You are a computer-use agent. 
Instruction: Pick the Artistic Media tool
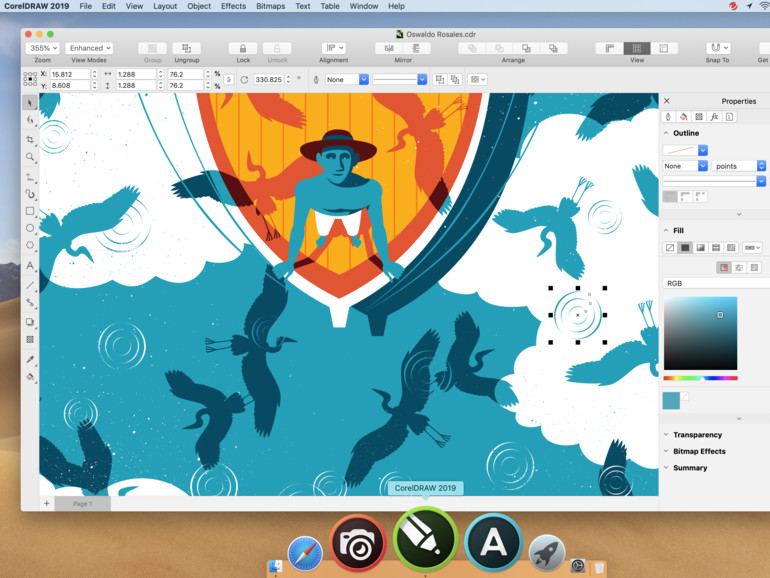tap(30, 194)
